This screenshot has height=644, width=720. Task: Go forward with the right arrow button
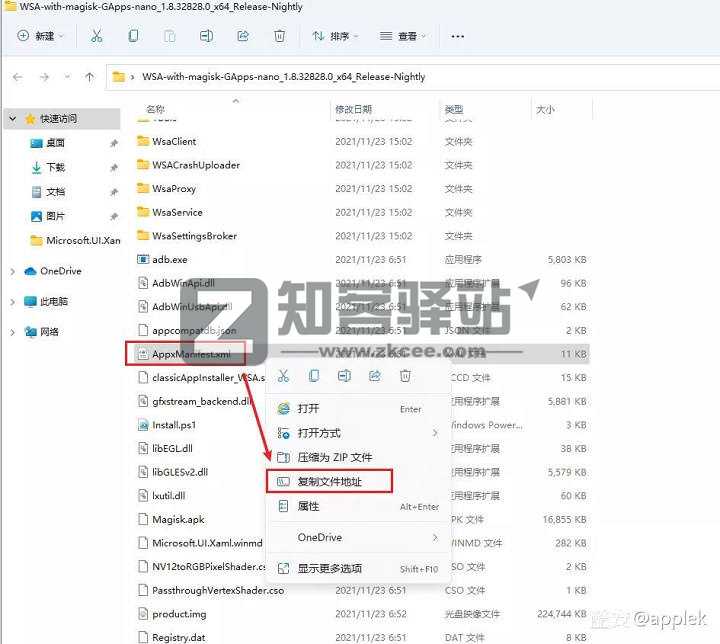44,77
